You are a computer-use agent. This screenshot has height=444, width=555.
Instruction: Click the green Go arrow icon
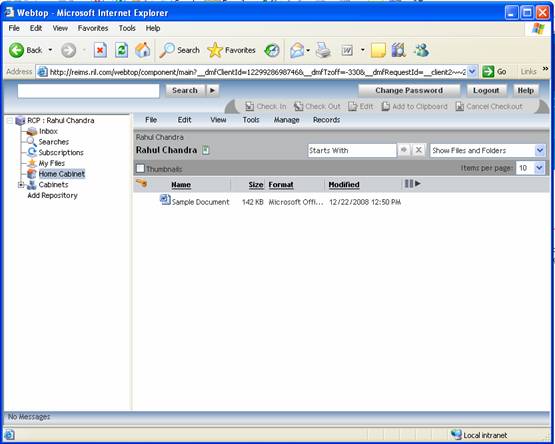(x=488, y=72)
